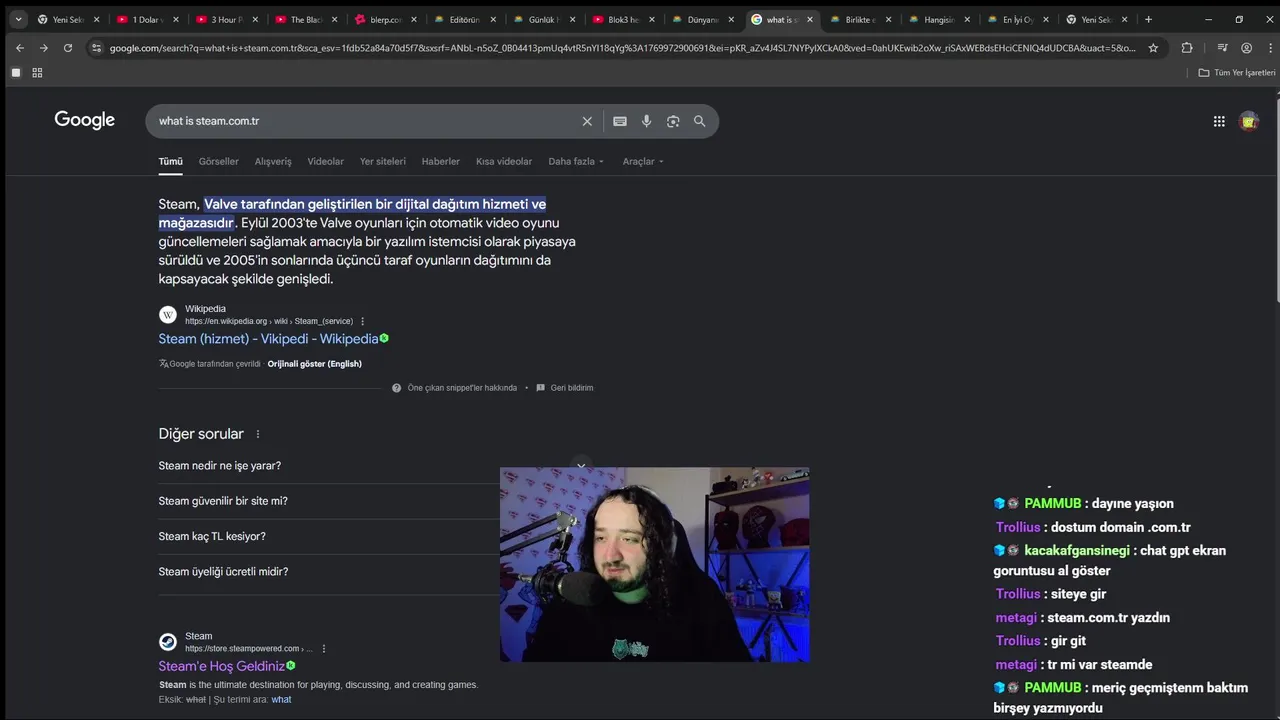
Task: Click the white square bookmark shortcut
Action: [x=15, y=72]
